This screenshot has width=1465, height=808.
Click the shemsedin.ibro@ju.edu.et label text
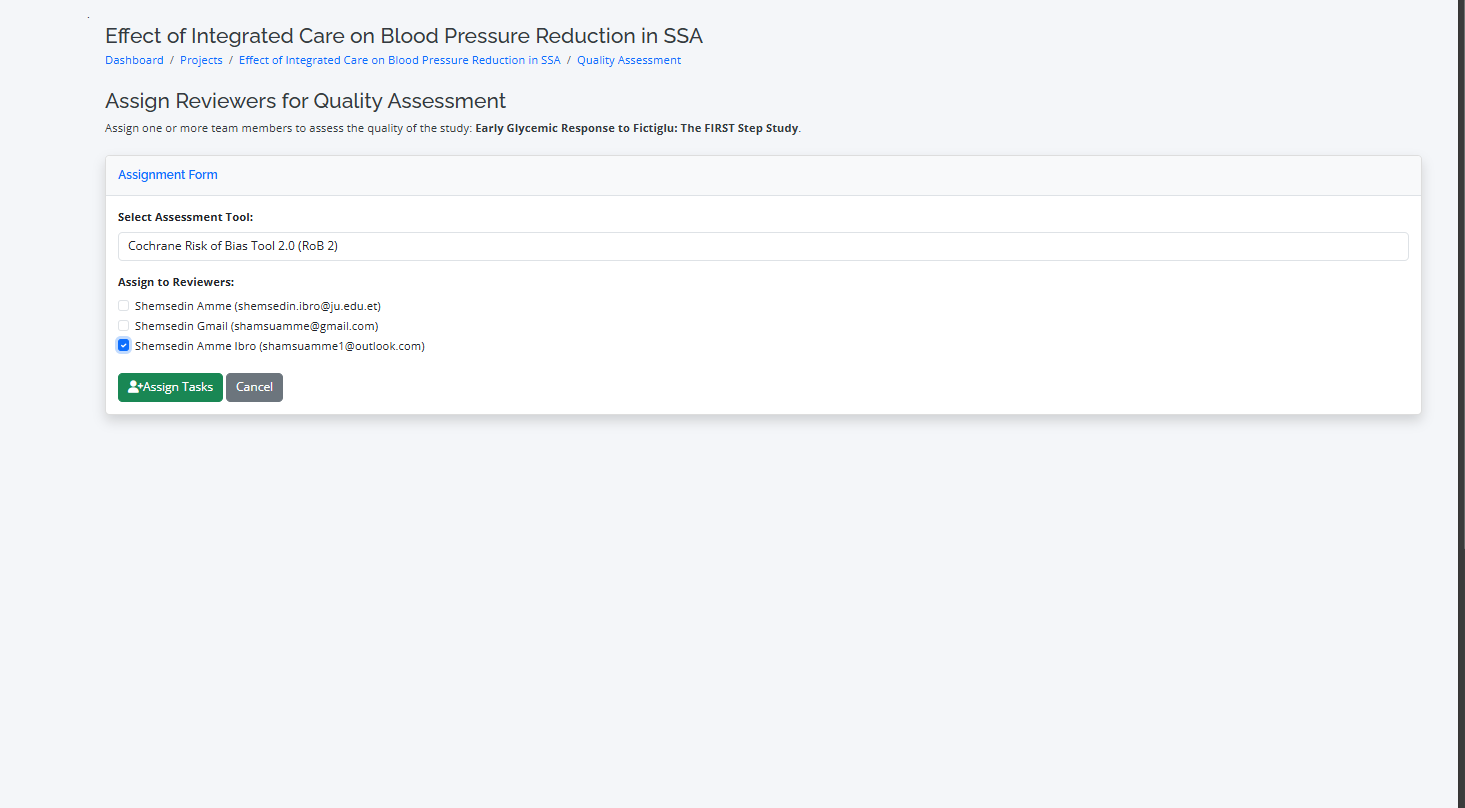click(x=307, y=306)
